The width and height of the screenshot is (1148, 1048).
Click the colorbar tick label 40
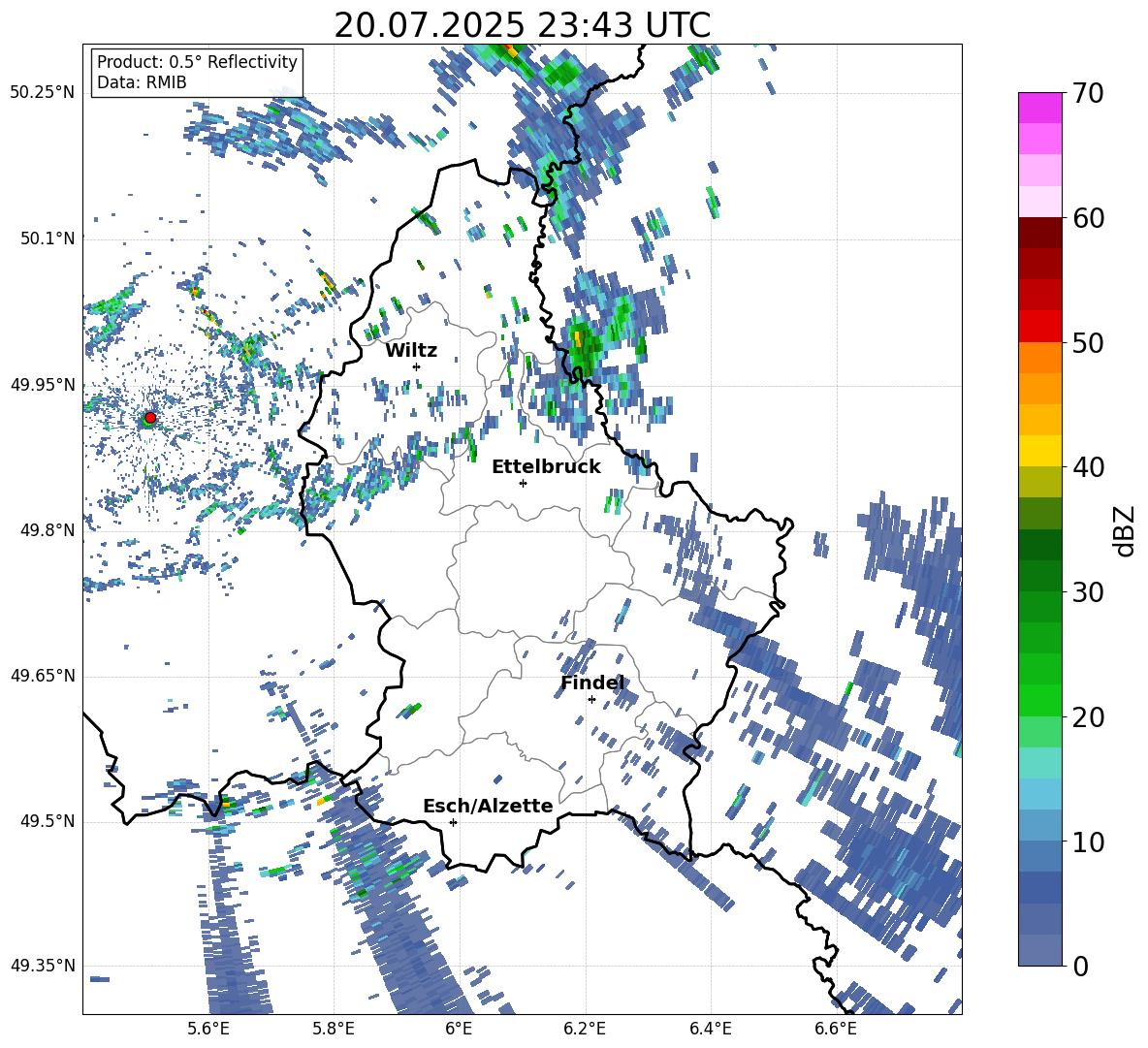click(x=1088, y=467)
